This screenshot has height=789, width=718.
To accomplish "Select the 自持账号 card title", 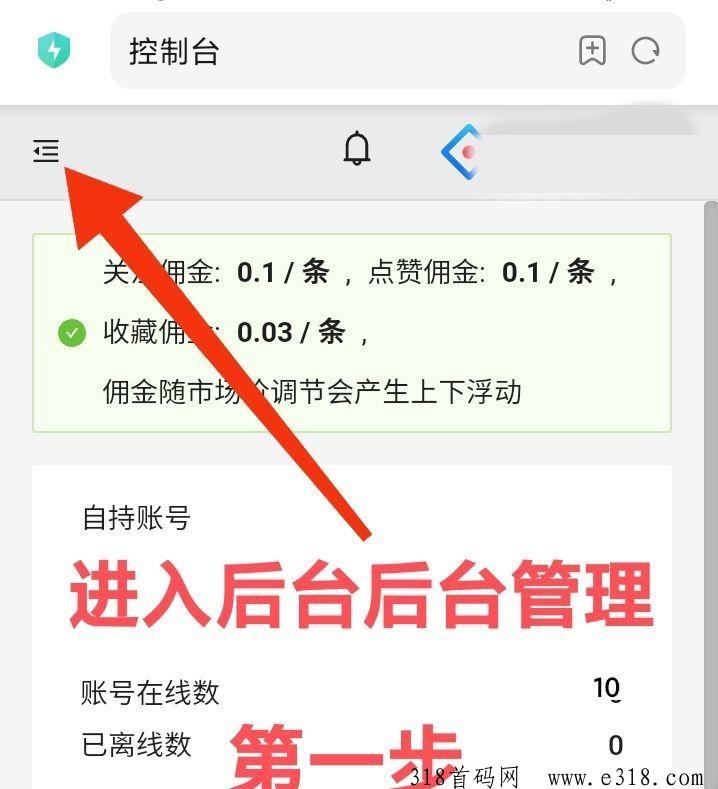I will coord(136,518).
